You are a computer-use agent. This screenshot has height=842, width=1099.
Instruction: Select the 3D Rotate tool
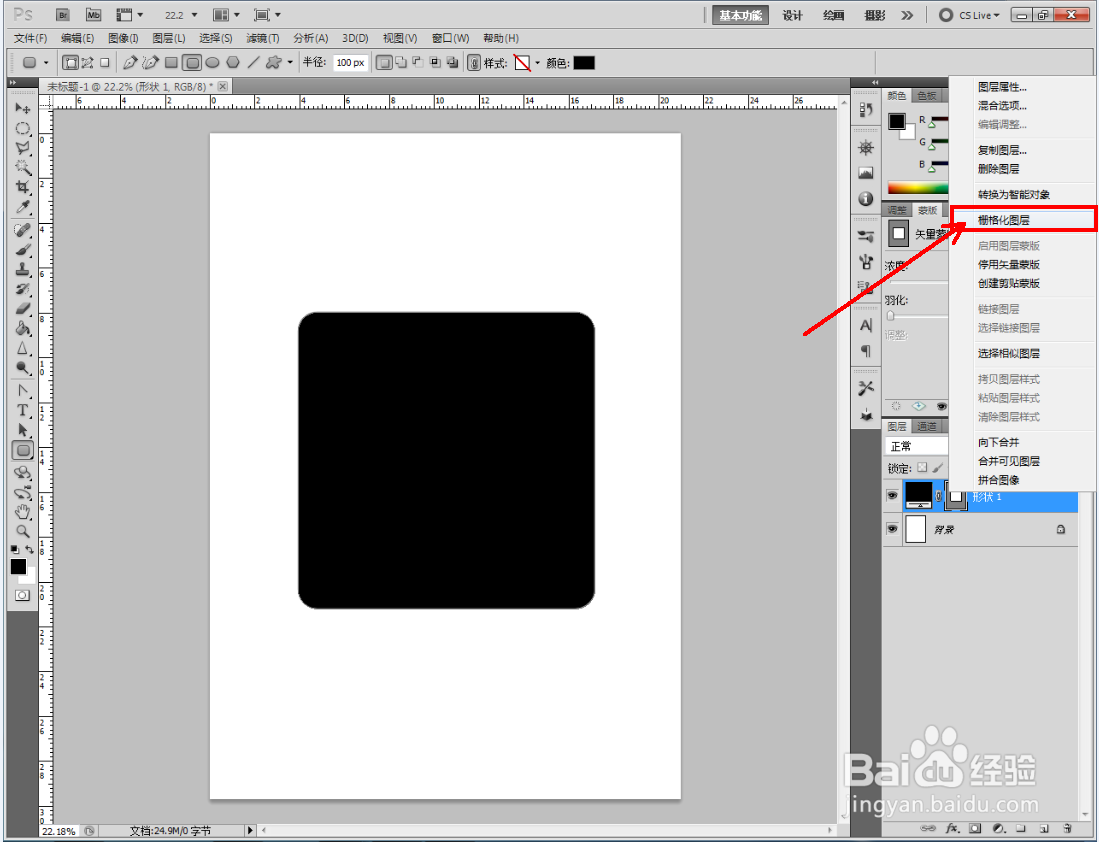tap(22, 473)
